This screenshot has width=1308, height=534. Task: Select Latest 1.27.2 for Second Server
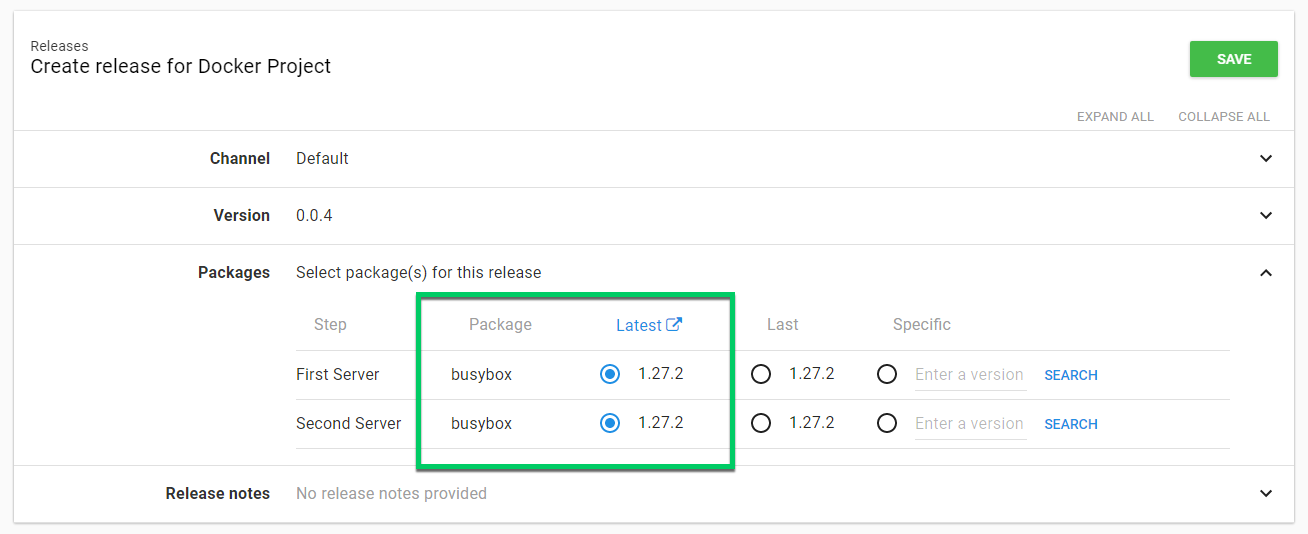click(610, 423)
